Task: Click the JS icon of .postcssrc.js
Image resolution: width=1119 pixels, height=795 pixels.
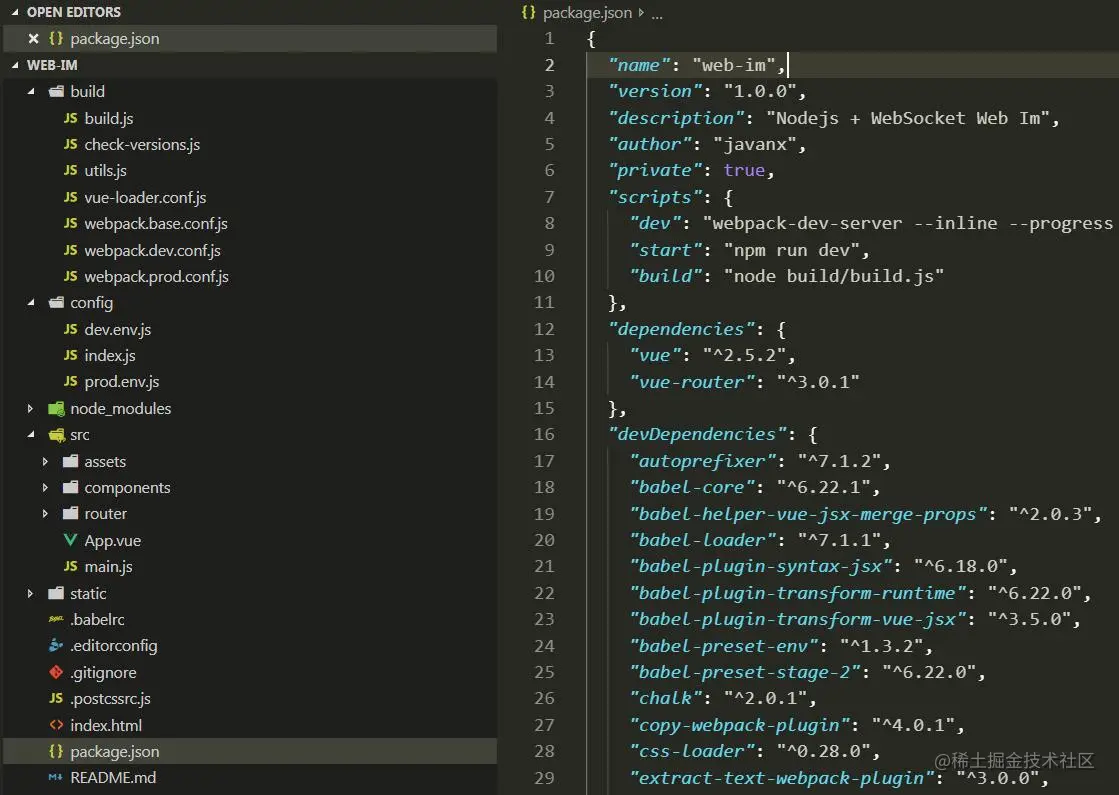Action: (x=56, y=699)
